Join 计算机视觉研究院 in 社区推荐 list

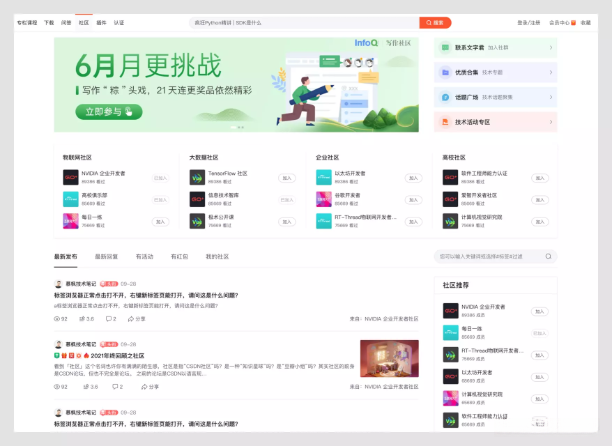(x=540, y=399)
